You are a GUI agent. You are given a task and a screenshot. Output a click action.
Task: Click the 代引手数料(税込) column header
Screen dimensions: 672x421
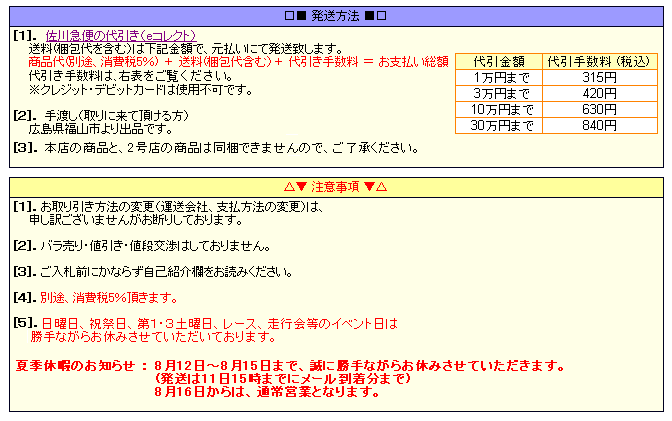point(600,62)
